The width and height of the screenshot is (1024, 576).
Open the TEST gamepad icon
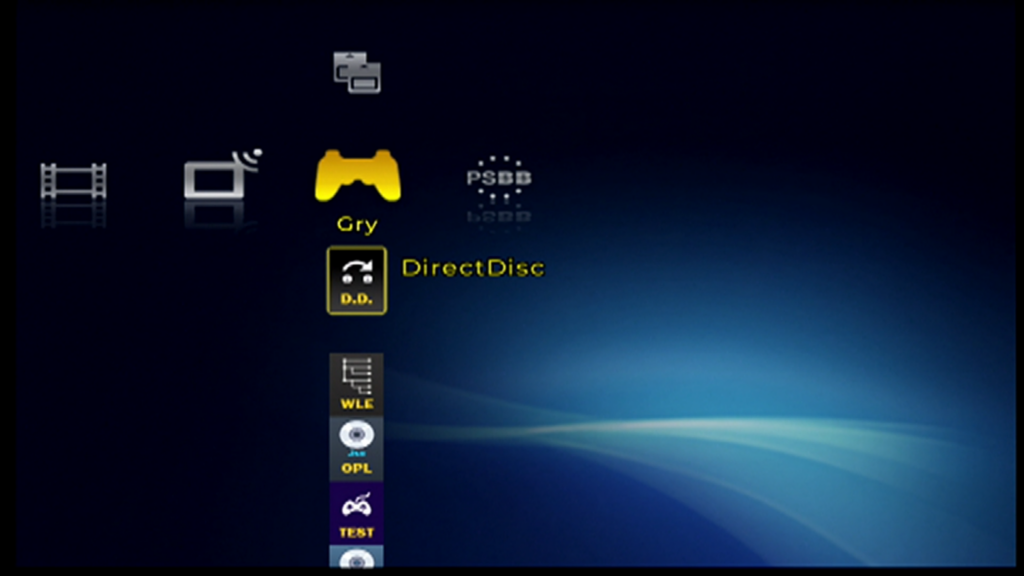(x=357, y=513)
